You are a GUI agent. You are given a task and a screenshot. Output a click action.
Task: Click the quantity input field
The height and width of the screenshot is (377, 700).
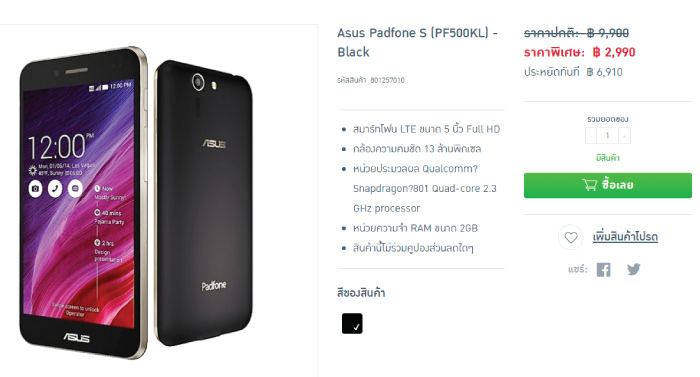click(608, 135)
